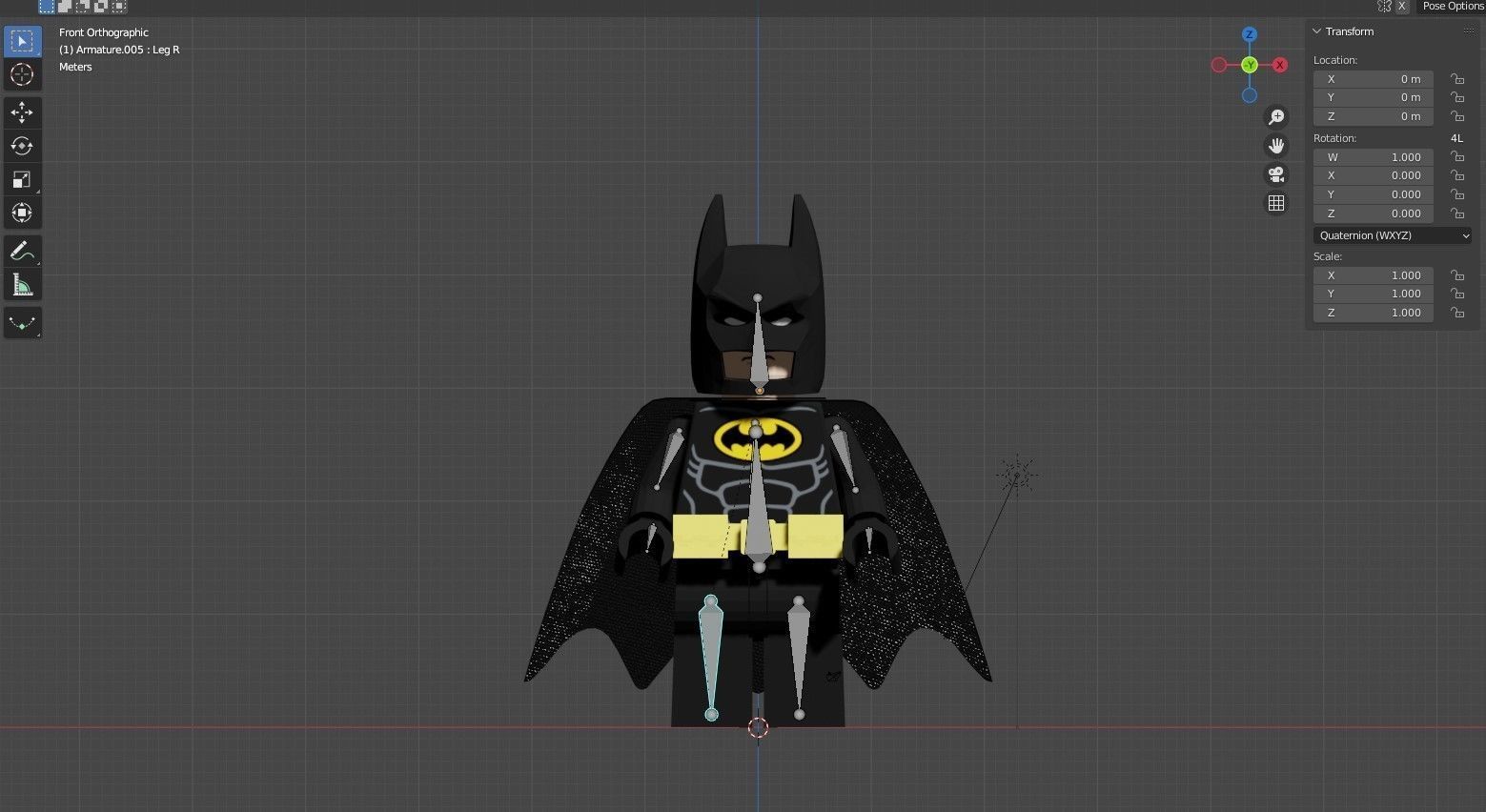Set selection mode to new selection
1486x812 pixels.
point(47,7)
